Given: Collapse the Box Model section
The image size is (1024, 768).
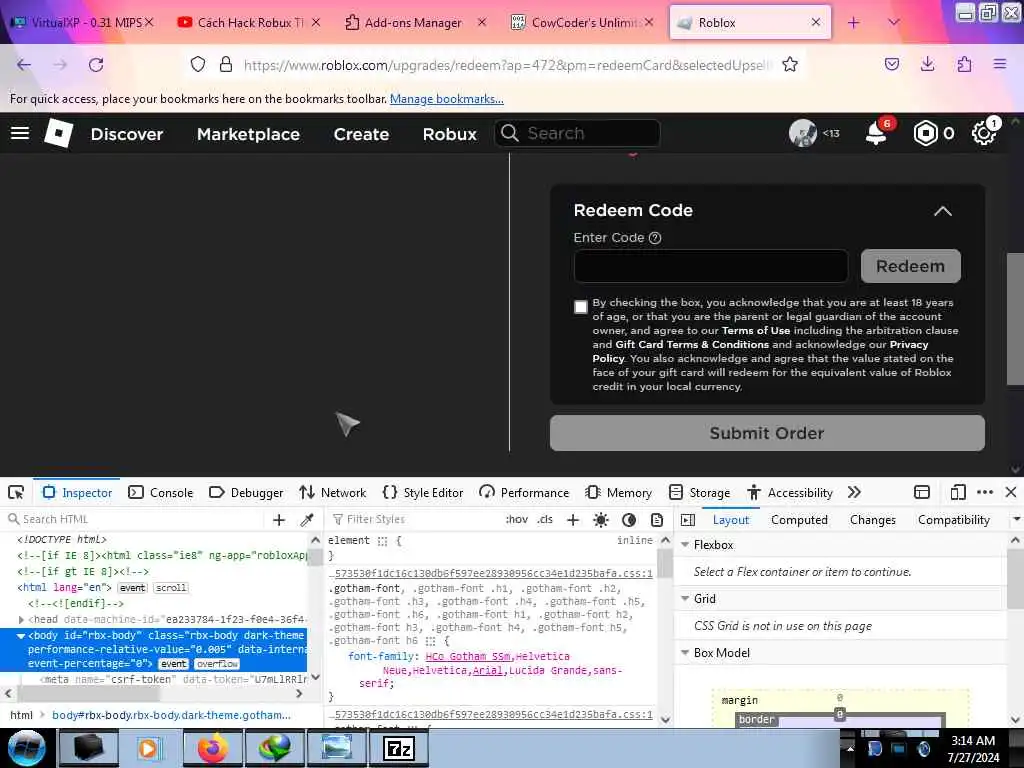Looking at the screenshot, I should point(685,653).
